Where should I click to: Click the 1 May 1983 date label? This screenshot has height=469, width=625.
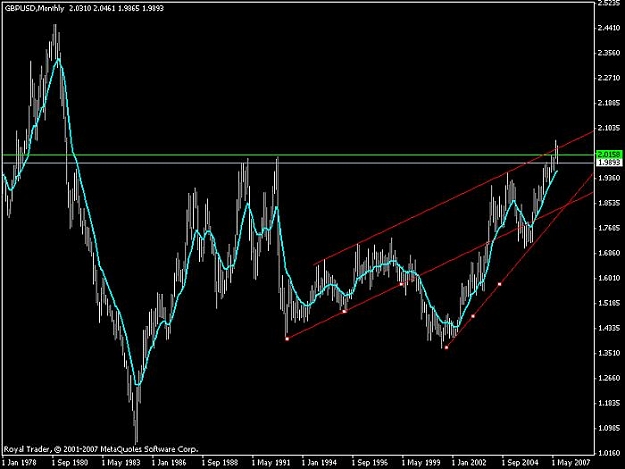coord(120,463)
